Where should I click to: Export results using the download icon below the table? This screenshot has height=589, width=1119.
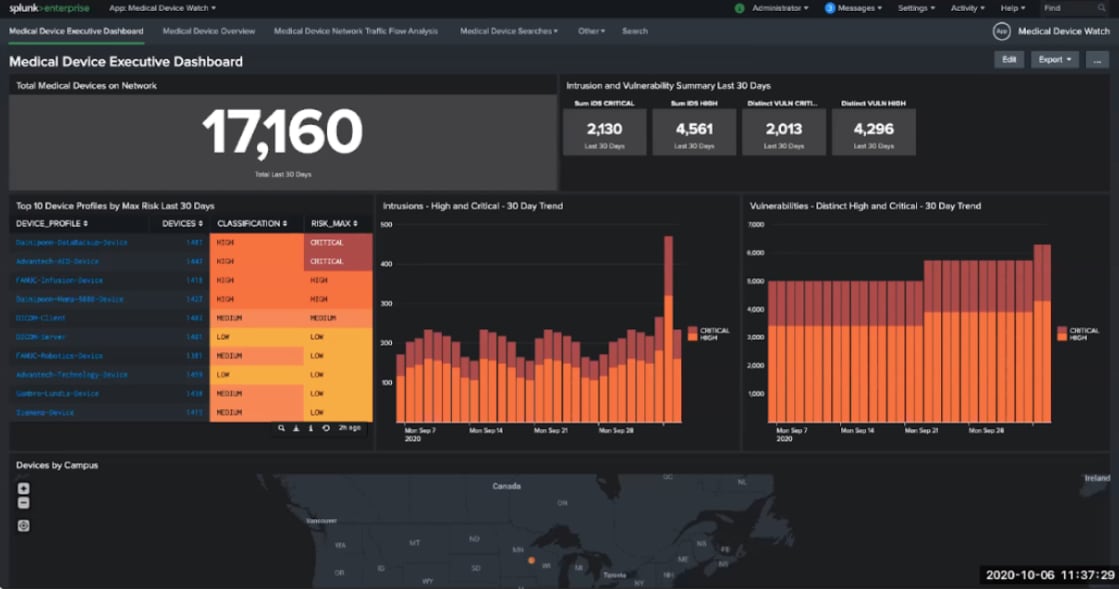pos(296,427)
